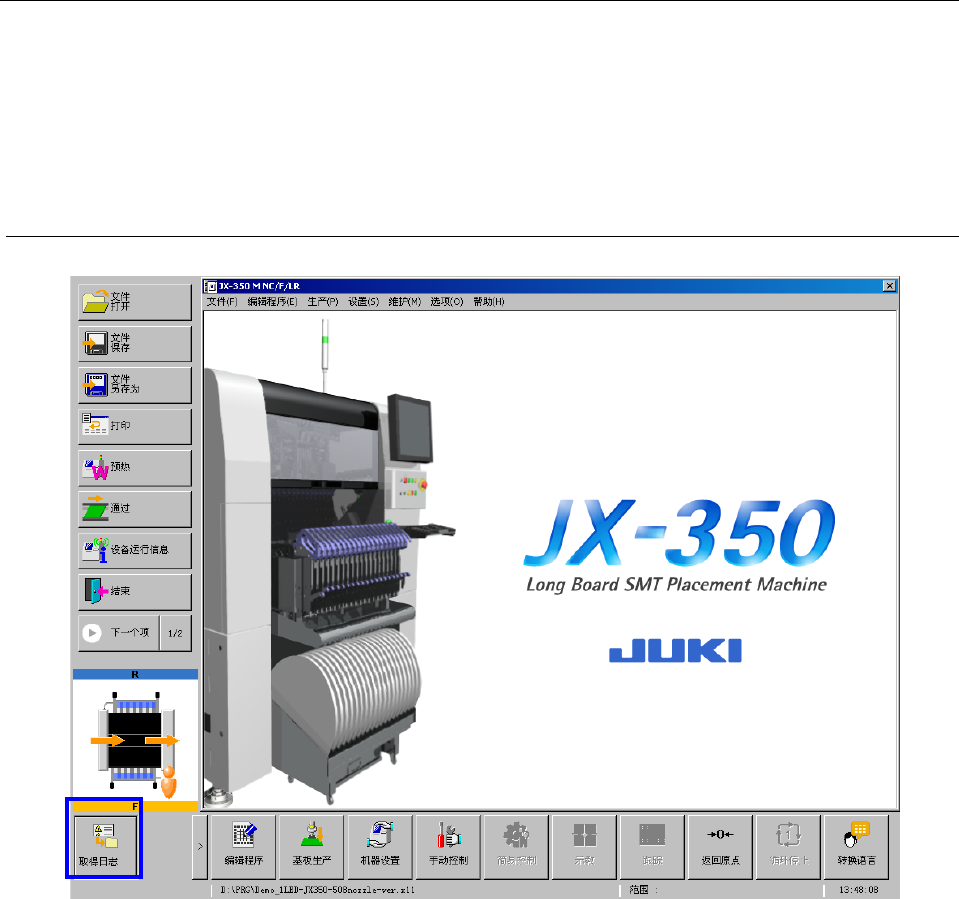The image size is (959, 899).
Task: Expand the bottom toolbar chevron arrow
Action: (200, 846)
